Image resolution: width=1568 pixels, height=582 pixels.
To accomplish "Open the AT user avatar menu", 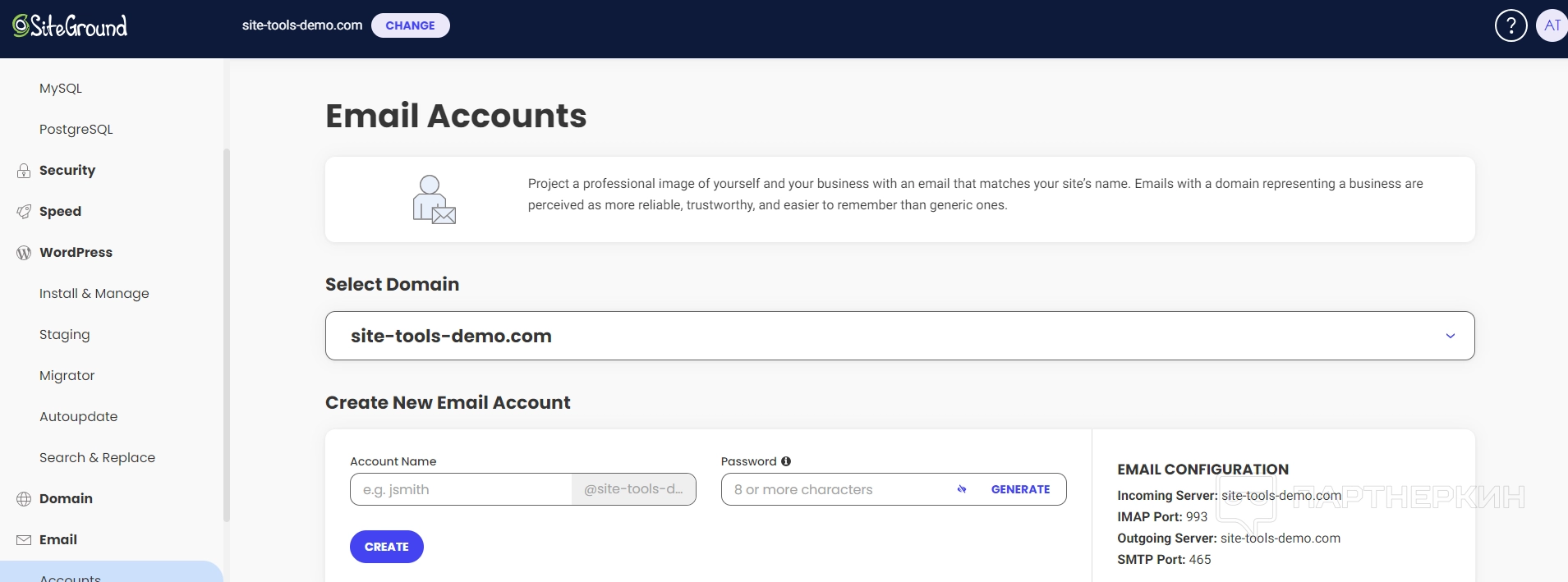I will (1552, 25).
